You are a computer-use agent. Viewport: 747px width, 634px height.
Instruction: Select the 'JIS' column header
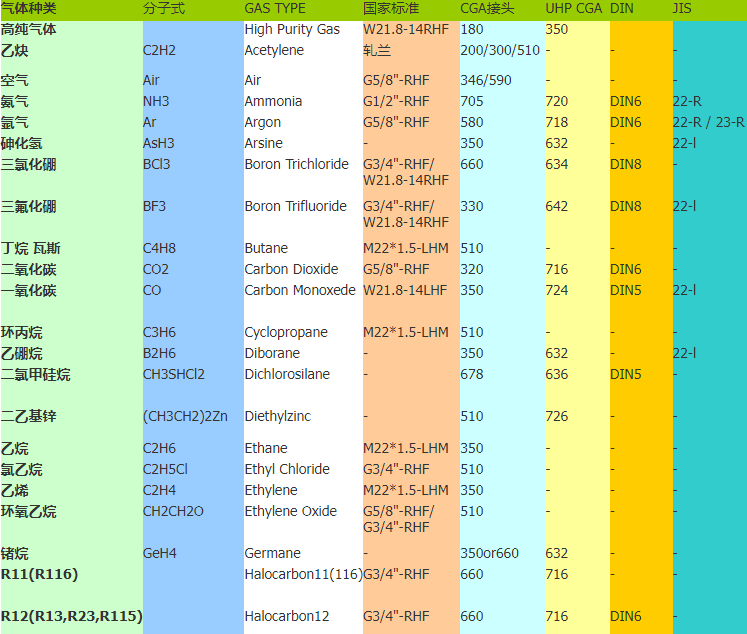tap(682, 9)
